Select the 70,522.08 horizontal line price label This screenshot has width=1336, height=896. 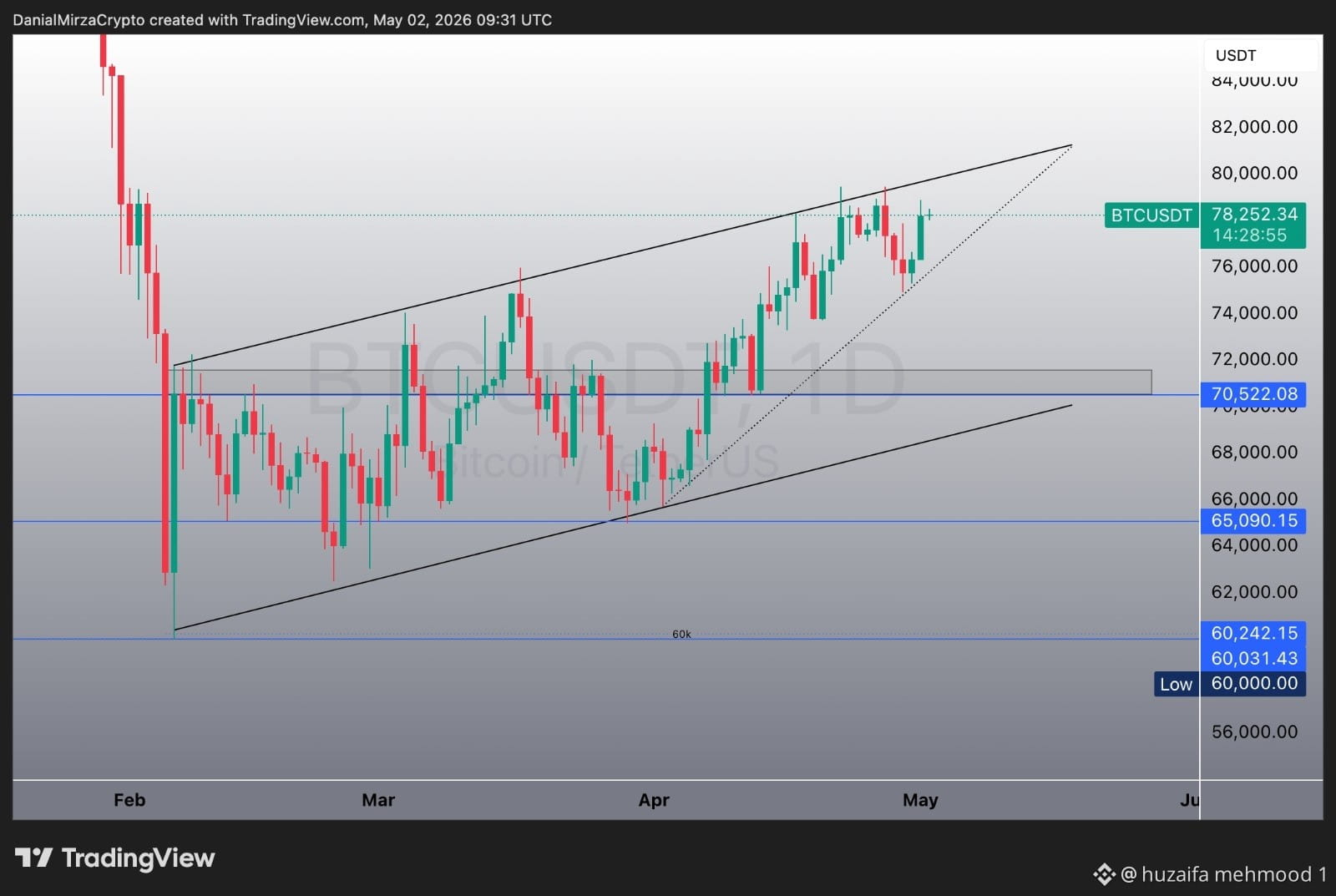pyautogui.click(x=1253, y=394)
